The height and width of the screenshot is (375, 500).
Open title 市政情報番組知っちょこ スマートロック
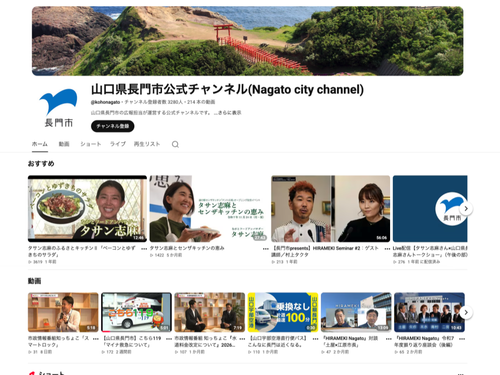pyautogui.click(x=59, y=342)
